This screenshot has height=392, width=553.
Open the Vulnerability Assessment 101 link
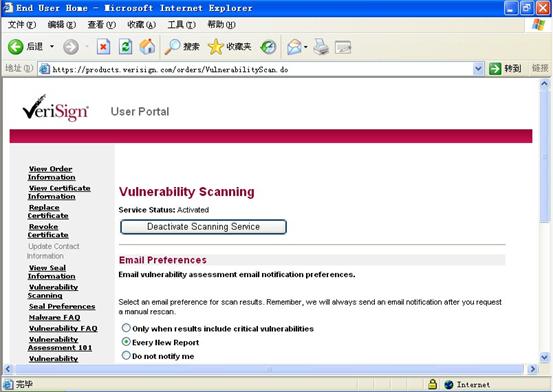(x=60, y=343)
